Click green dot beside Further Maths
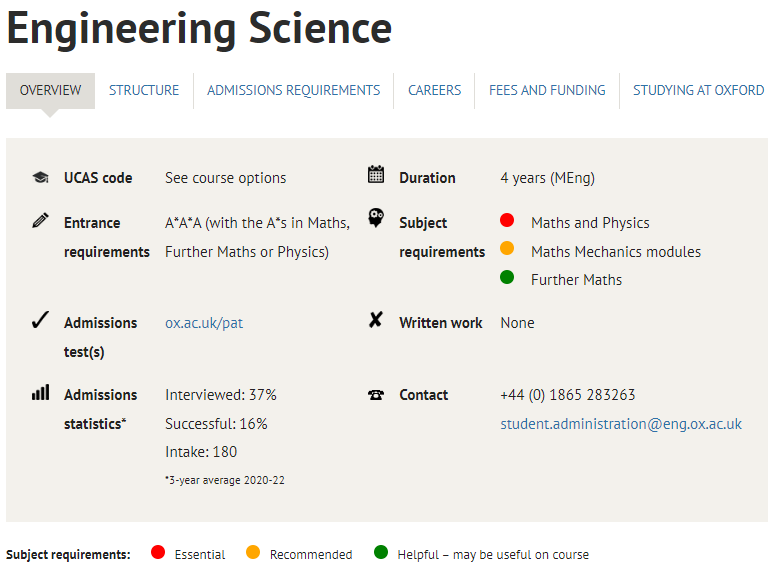The image size is (772, 571). pos(507,277)
